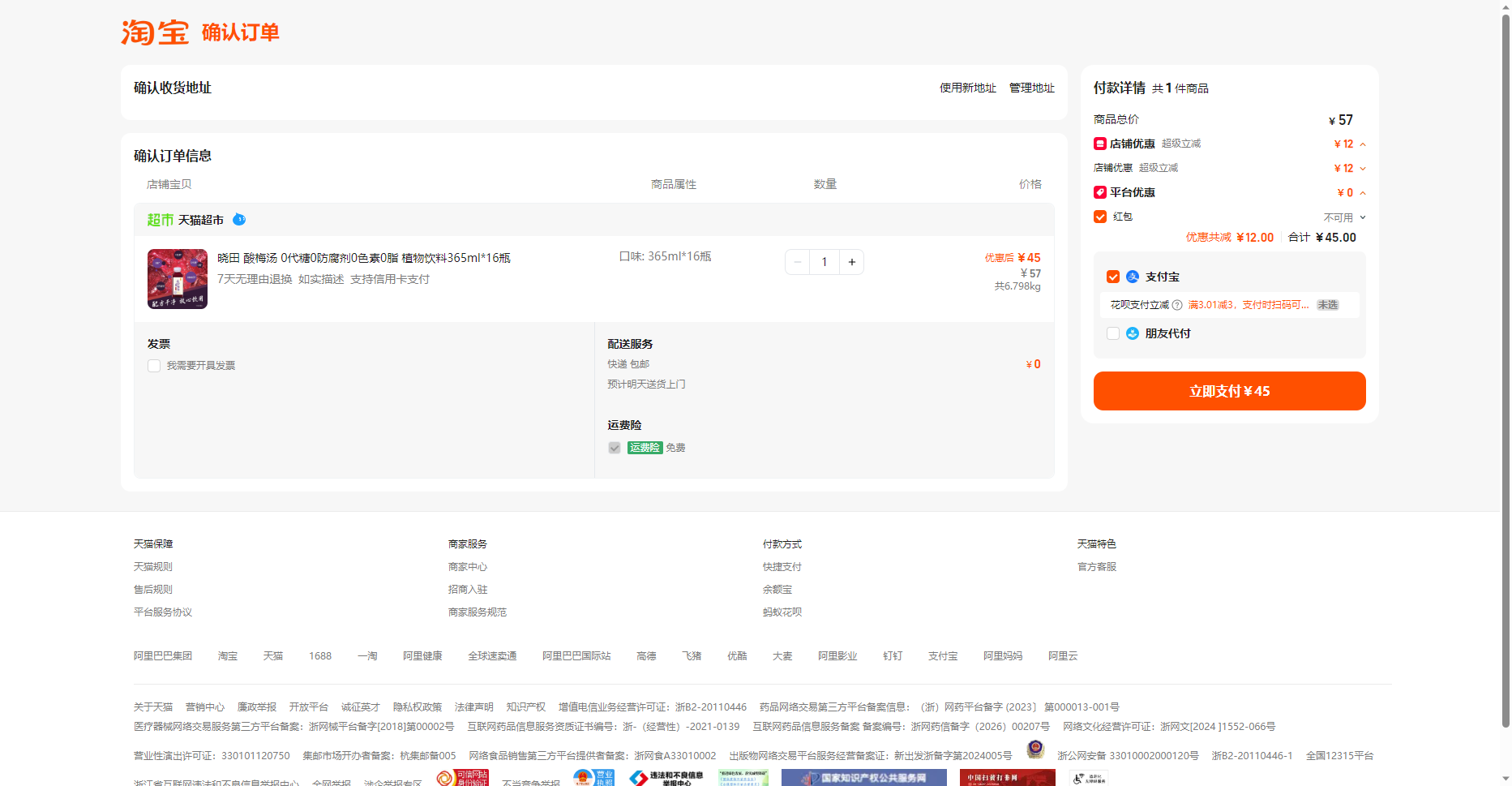Open 蚂蚁花呗 footer link
The image size is (1512, 786).
(x=782, y=612)
